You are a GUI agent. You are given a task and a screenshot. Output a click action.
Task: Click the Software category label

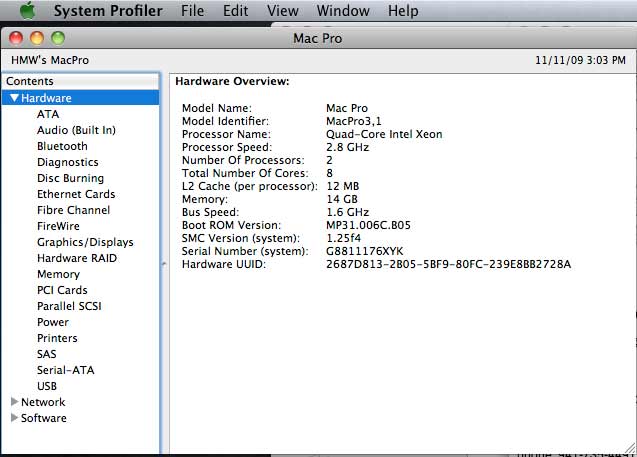43,418
